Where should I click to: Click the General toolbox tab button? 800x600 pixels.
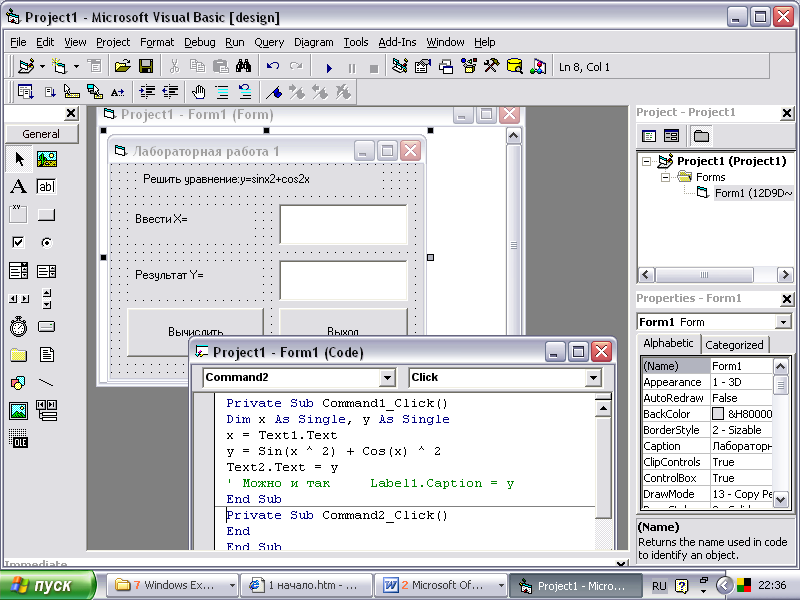41,134
